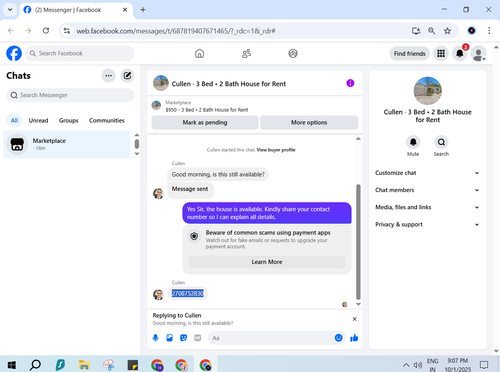Open the Groups icon in top navigation
Screen dimensions: 500x372
point(293,53)
